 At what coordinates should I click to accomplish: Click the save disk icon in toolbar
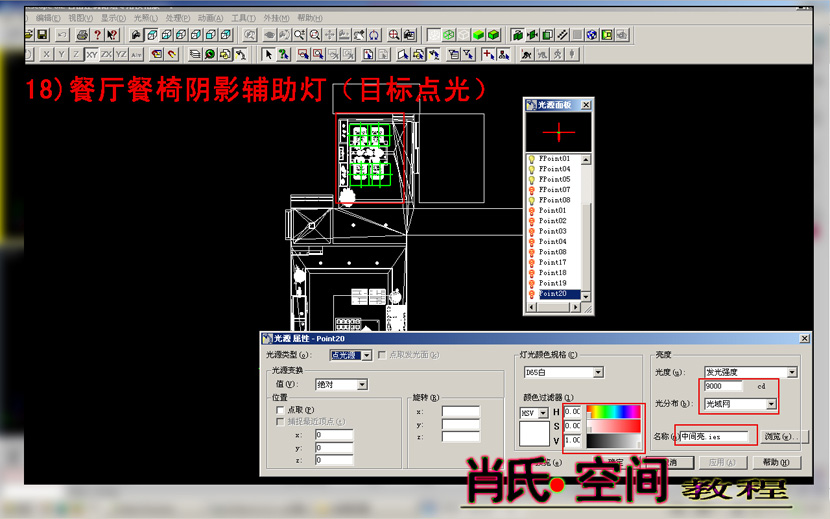(42, 35)
